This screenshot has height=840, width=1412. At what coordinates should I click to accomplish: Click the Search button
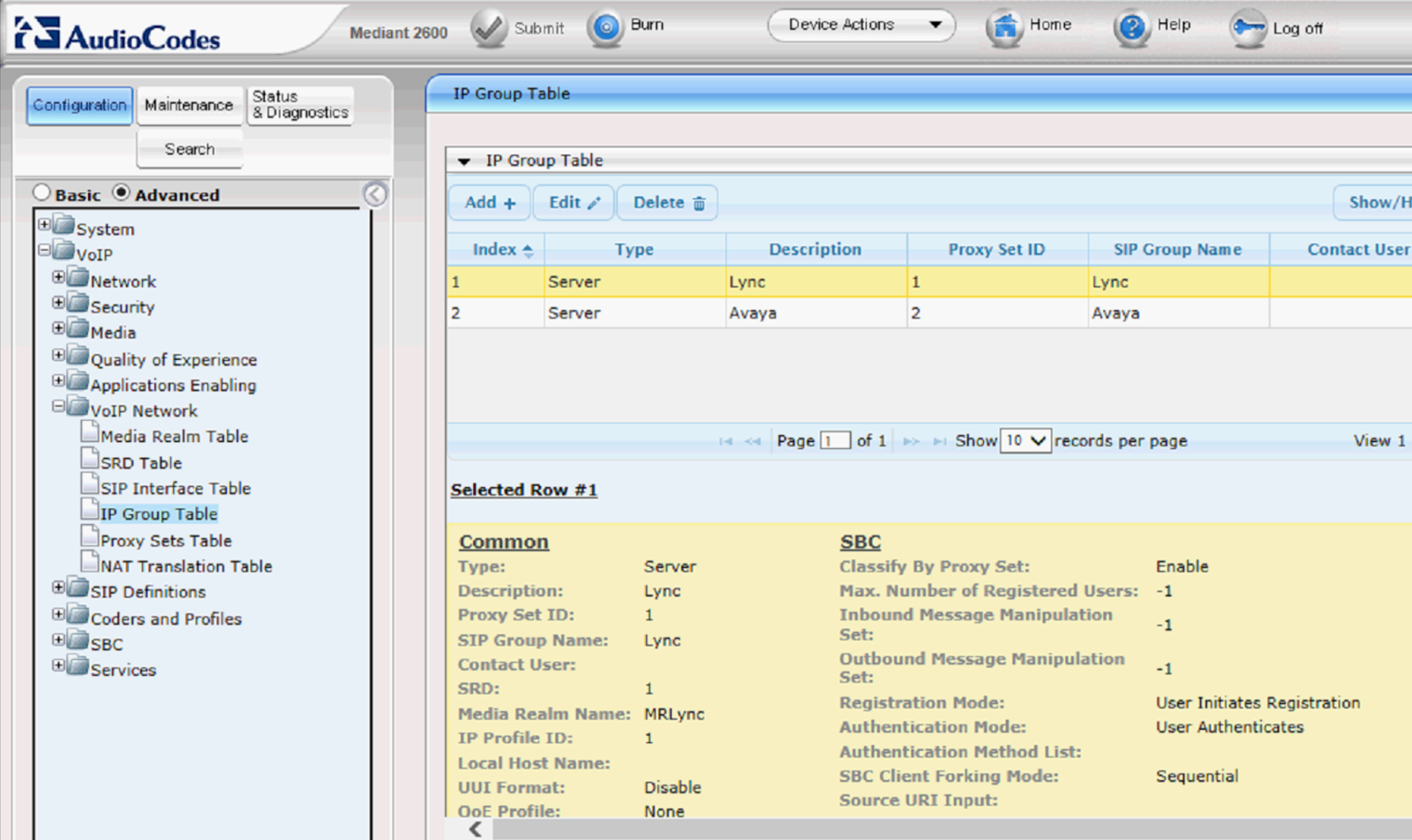[189, 149]
